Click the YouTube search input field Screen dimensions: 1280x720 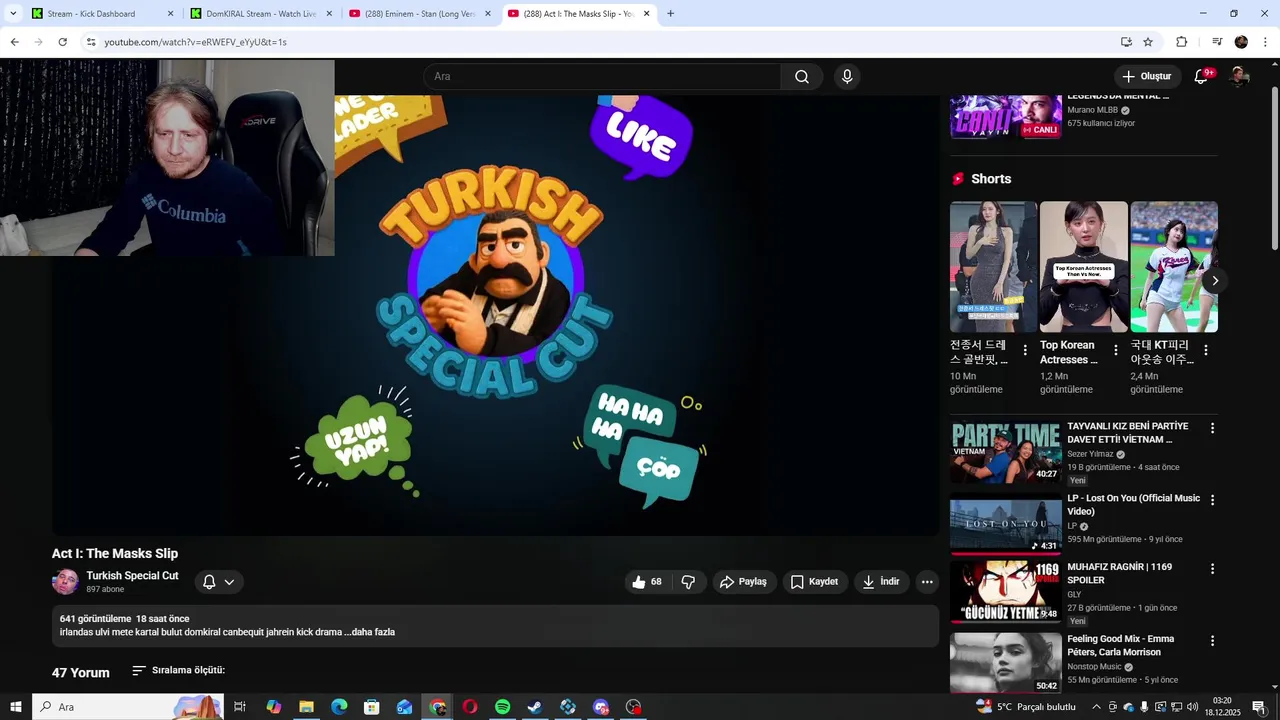(x=602, y=77)
